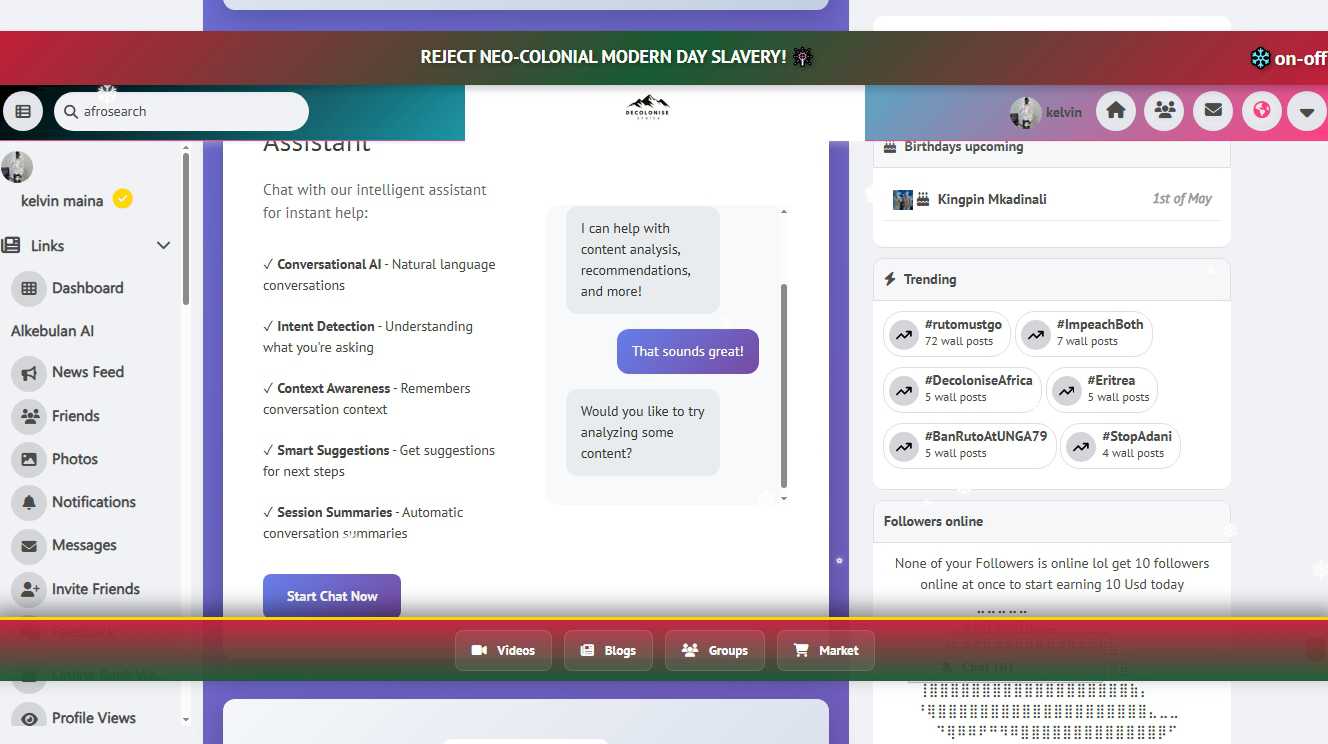Expand the caret dropdown in top right
Image resolution: width=1328 pixels, height=744 pixels.
coord(1306,111)
